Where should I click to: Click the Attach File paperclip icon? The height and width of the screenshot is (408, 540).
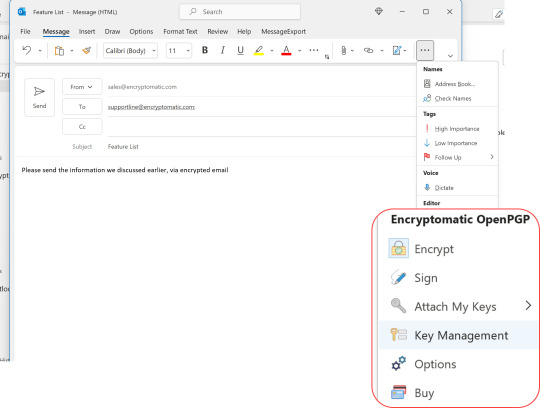click(x=343, y=51)
